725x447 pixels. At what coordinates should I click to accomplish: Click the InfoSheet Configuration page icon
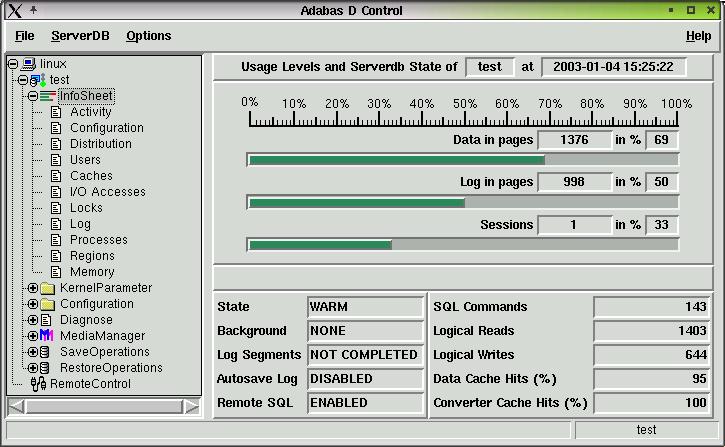(56, 128)
